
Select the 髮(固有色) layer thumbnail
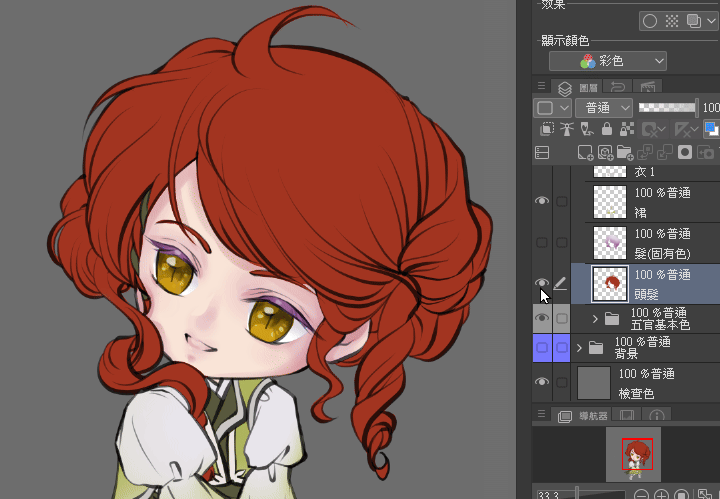click(x=610, y=243)
